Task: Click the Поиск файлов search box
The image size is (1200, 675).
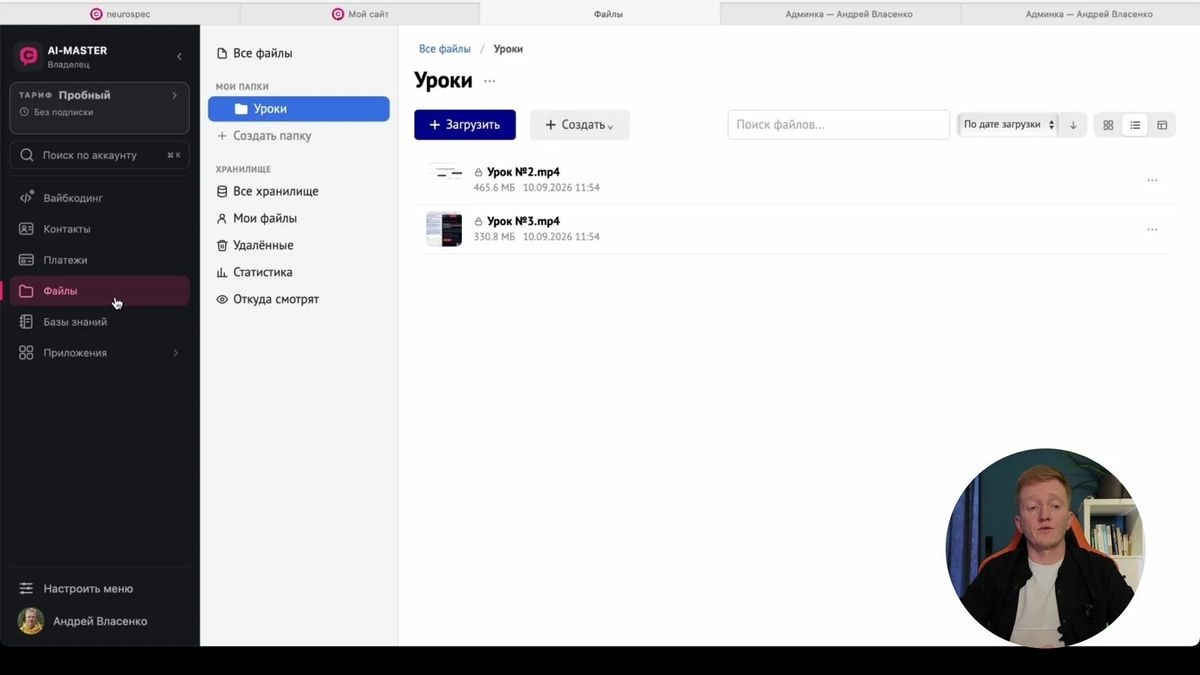Action: tap(838, 125)
